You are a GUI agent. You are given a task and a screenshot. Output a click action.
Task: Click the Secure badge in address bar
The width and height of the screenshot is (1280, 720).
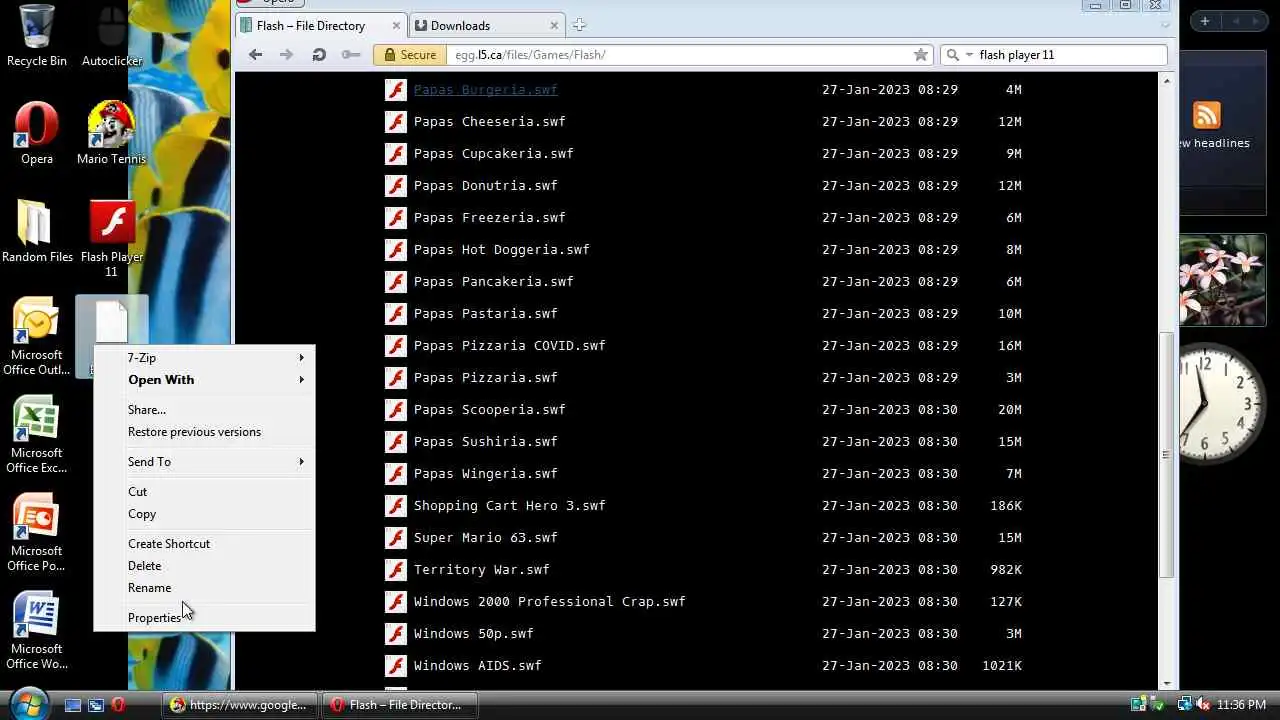[x=409, y=55]
